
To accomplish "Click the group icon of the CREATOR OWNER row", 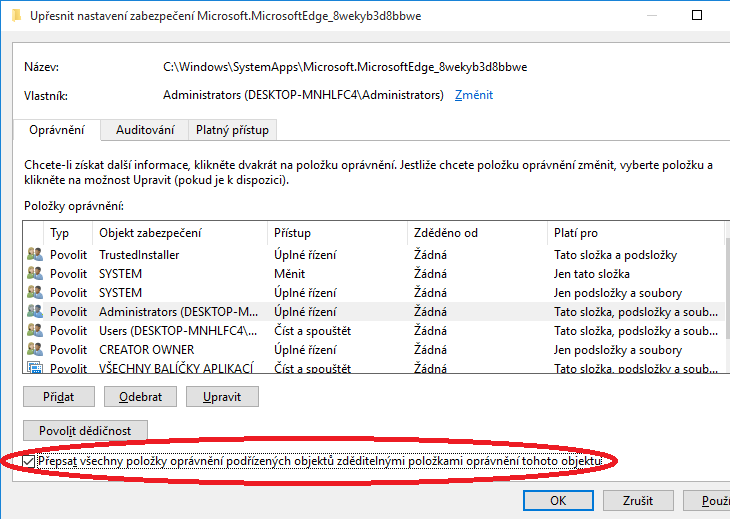I will 35,349.
